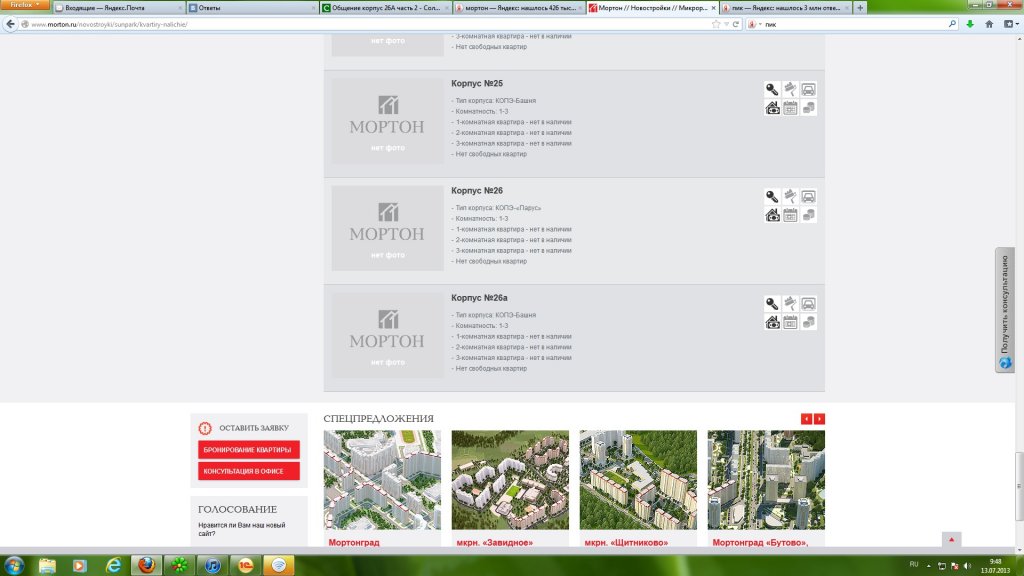Open the «Завидное» aerial thumbnail
Viewport: 1024px width, 576px height.
(510, 479)
